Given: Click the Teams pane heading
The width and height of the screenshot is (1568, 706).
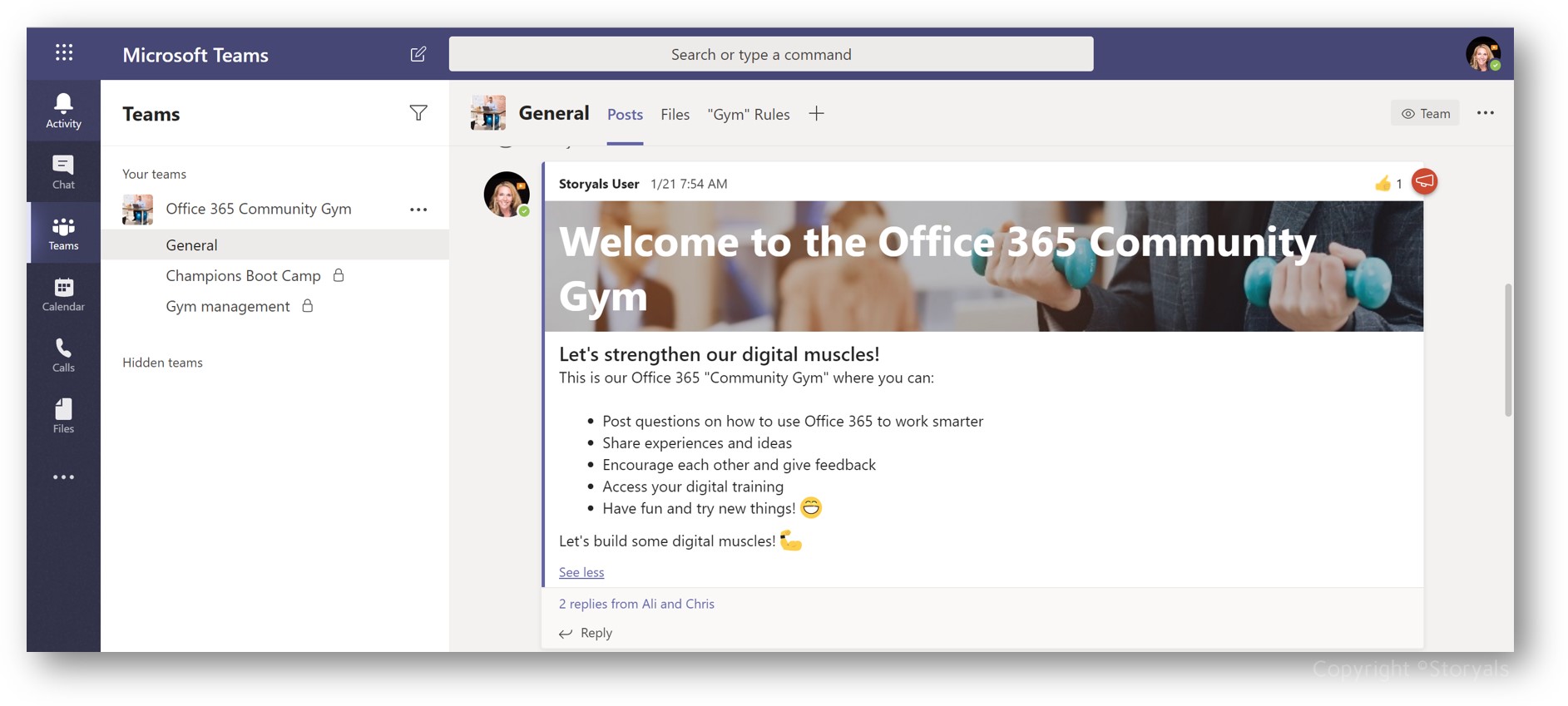Looking at the screenshot, I should point(151,114).
